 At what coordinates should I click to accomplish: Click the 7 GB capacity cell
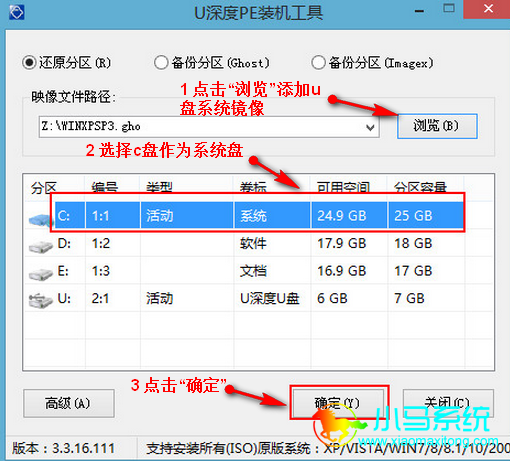(x=409, y=298)
